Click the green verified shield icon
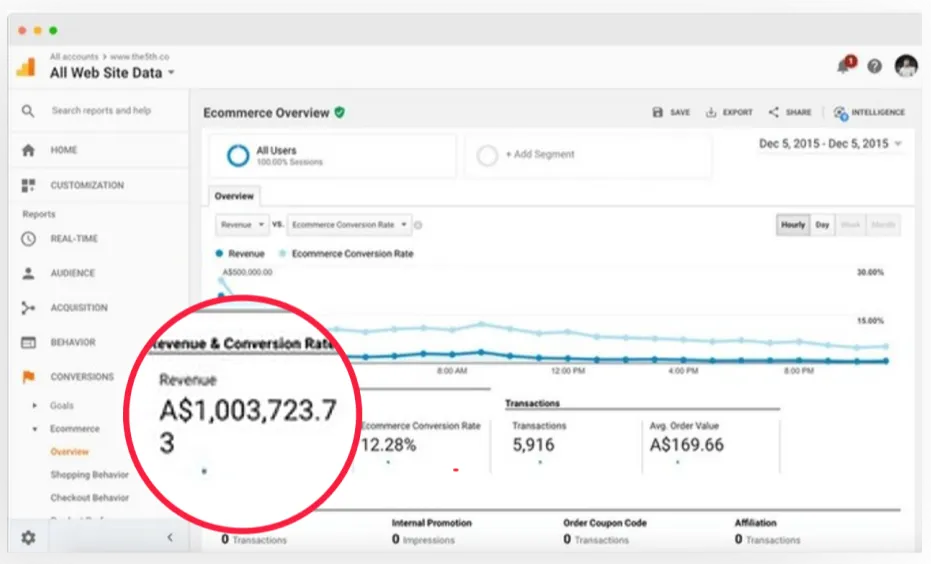The width and height of the screenshot is (931, 564). tap(340, 112)
